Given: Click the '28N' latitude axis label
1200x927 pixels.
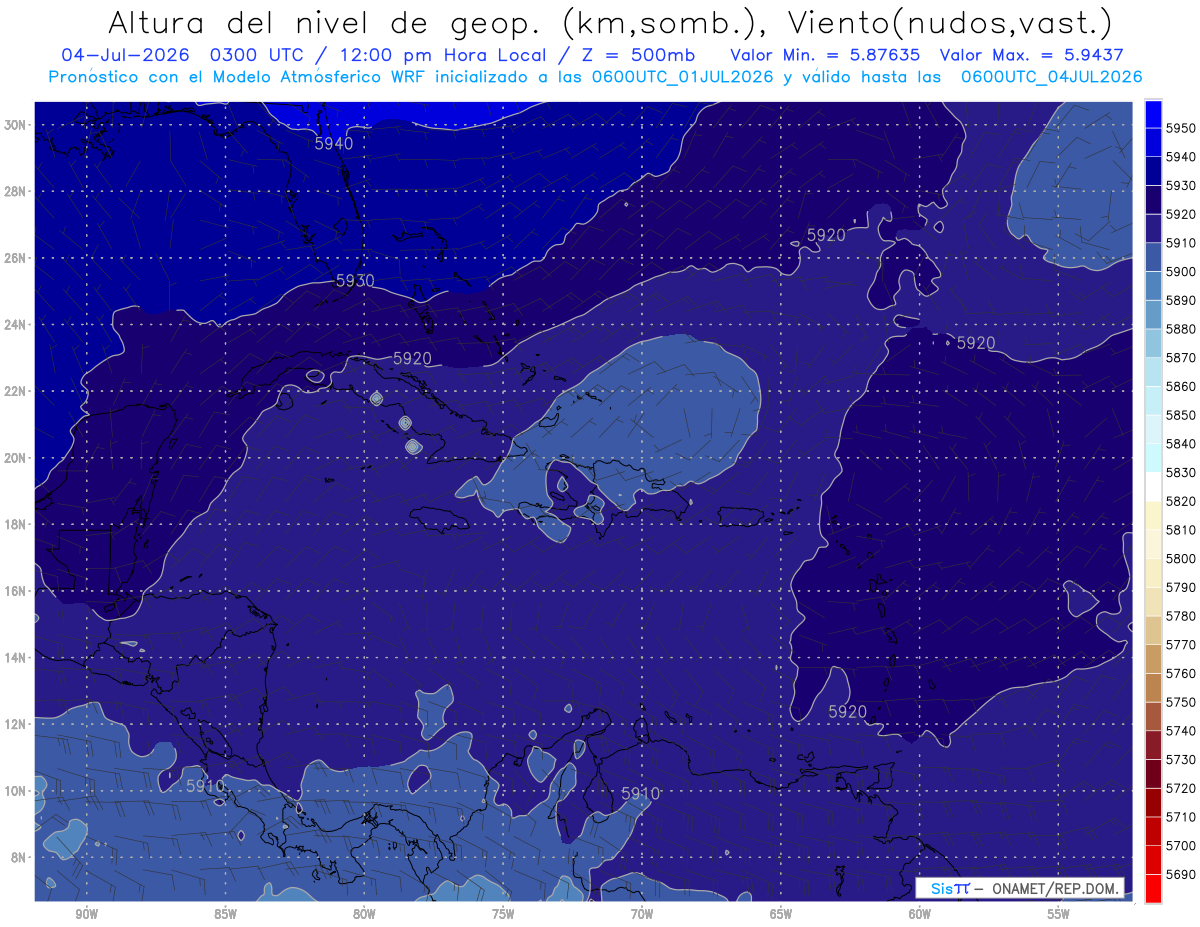Looking at the screenshot, I should pyautogui.click(x=15, y=191).
